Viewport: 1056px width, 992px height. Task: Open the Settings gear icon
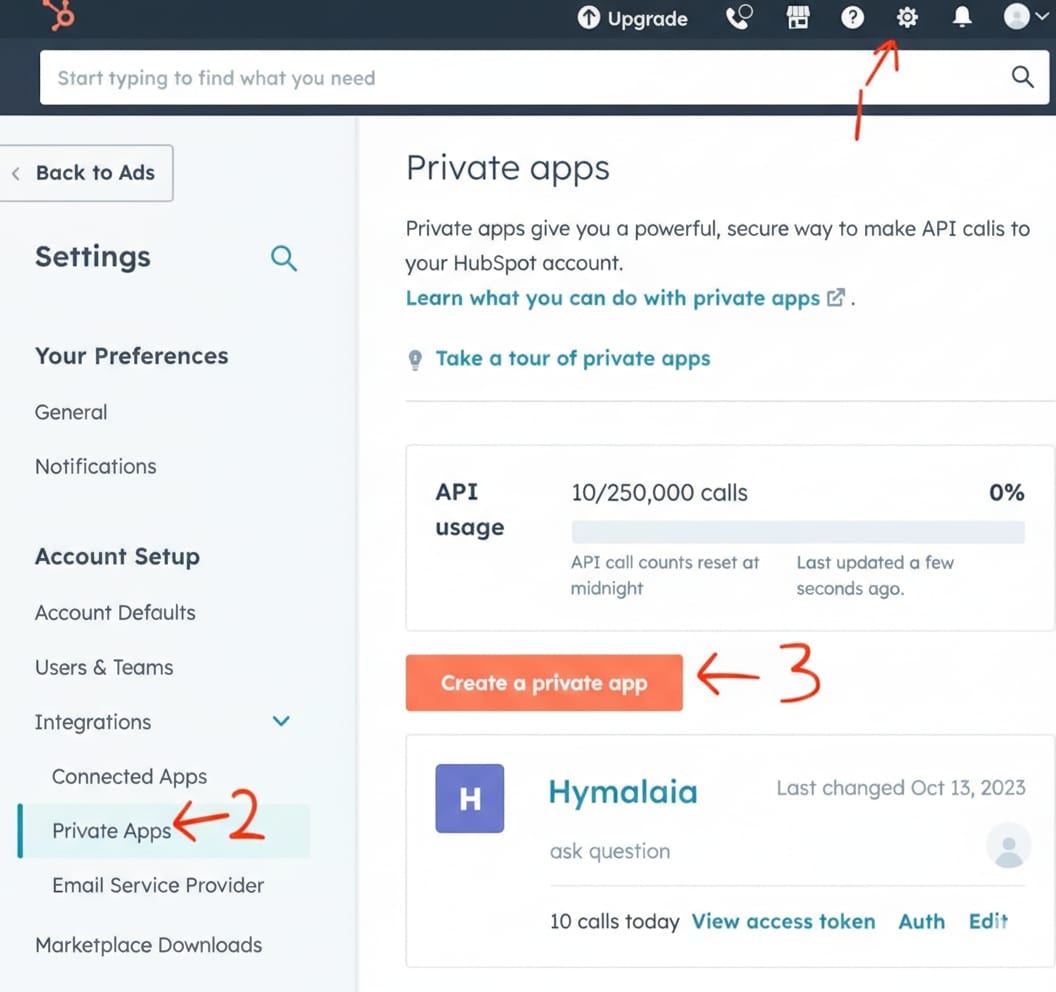(x=906, y=18)
